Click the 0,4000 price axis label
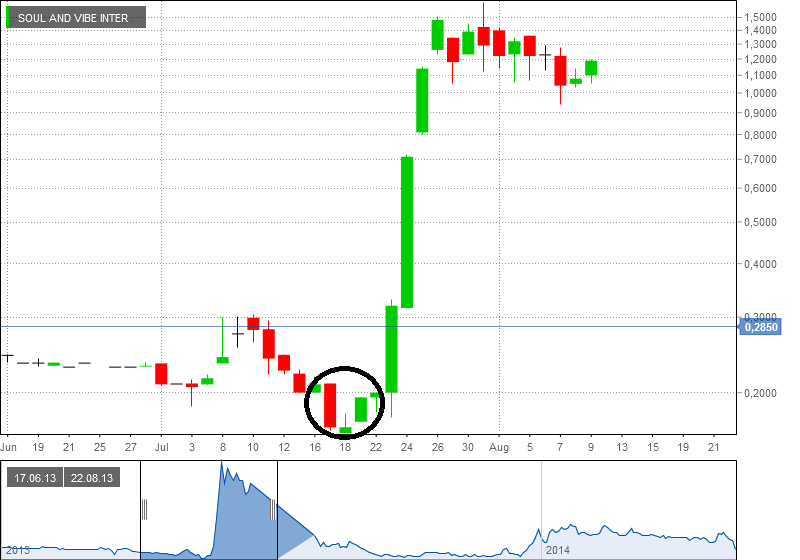 (760, 264)
